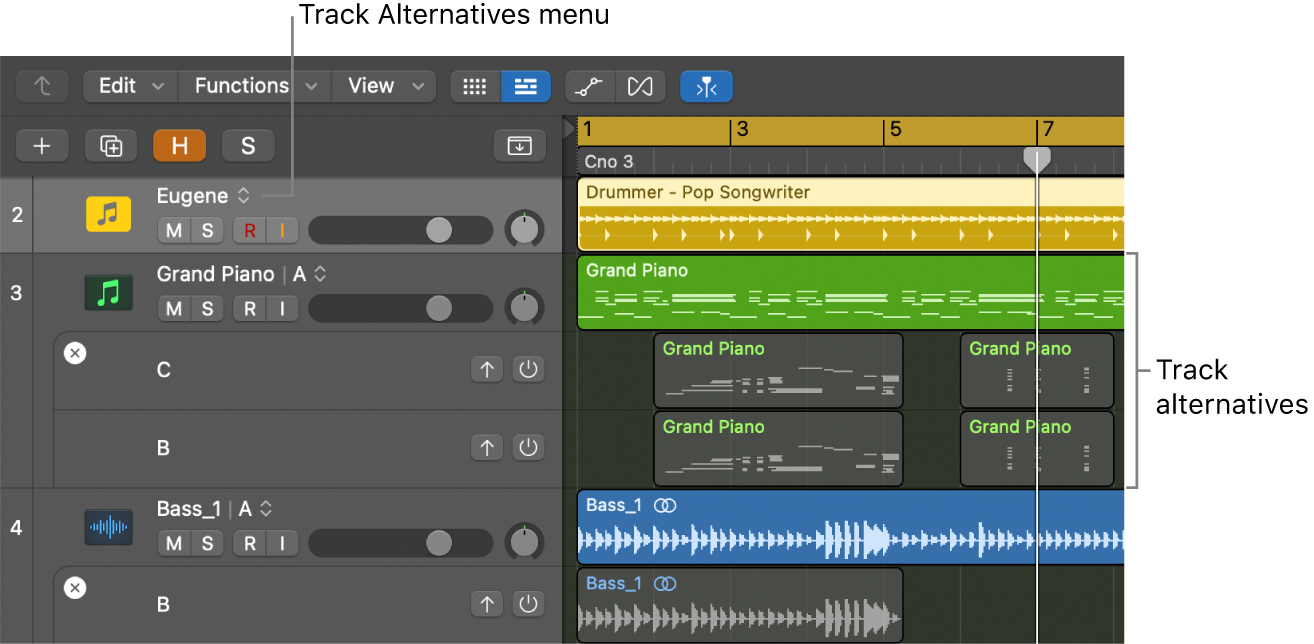Select the gray Bass_1 alternative B region
The width and height of the screenshot is (1314, 644).
click(740, 605)
